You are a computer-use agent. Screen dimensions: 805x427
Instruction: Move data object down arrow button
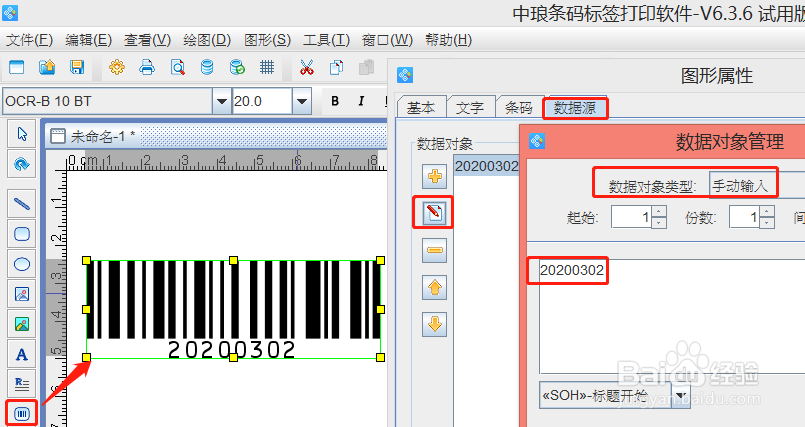point(434,324)
